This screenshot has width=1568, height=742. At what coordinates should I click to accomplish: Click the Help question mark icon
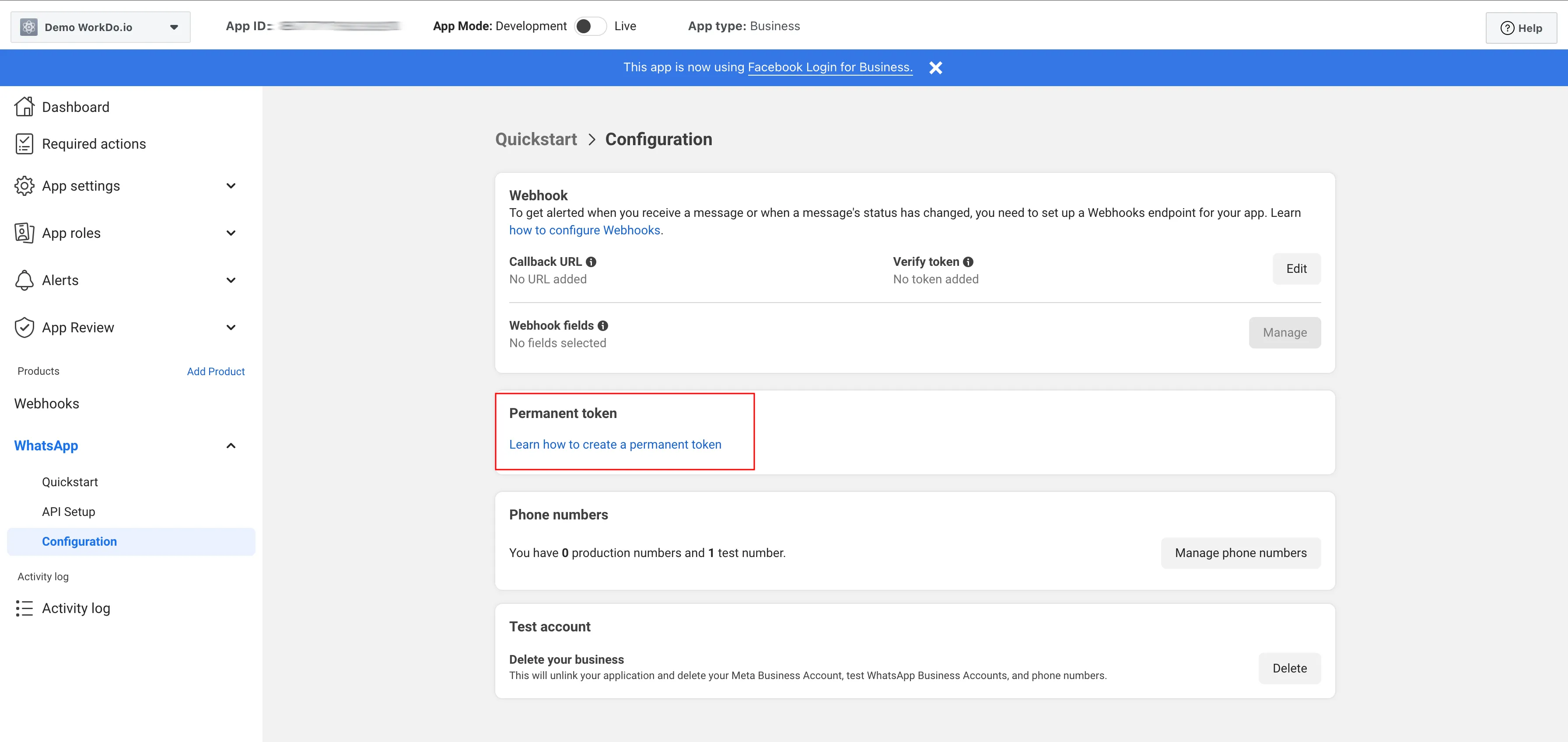(x=1507, y=28)
